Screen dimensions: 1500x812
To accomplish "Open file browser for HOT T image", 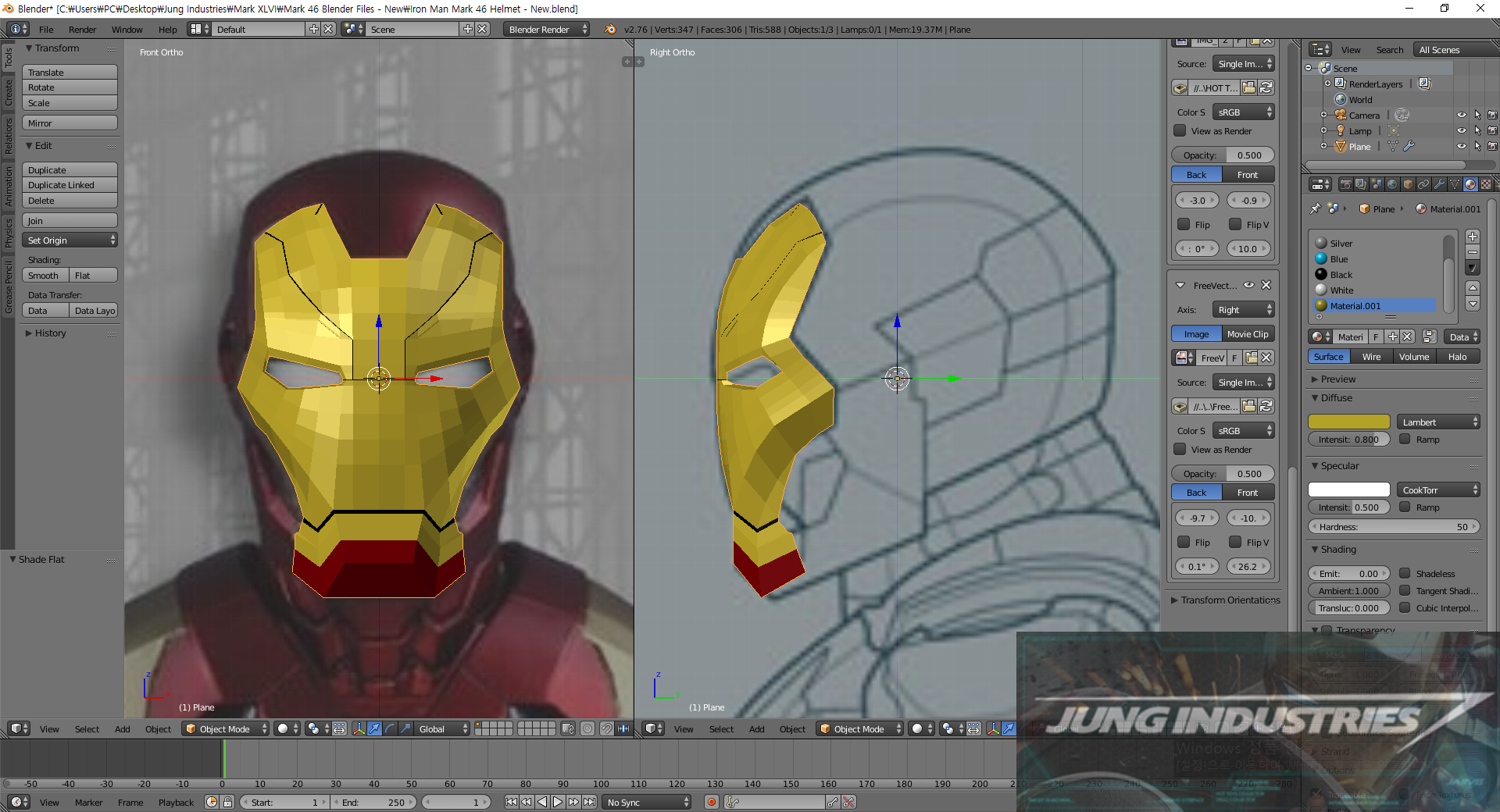I will (1249, 87).
